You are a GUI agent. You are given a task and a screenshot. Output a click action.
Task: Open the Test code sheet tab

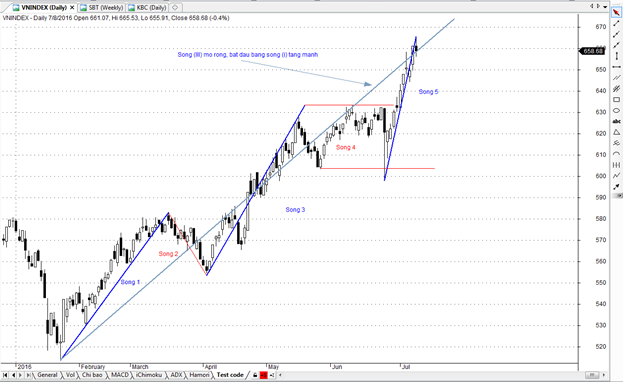tap(230, 375)
